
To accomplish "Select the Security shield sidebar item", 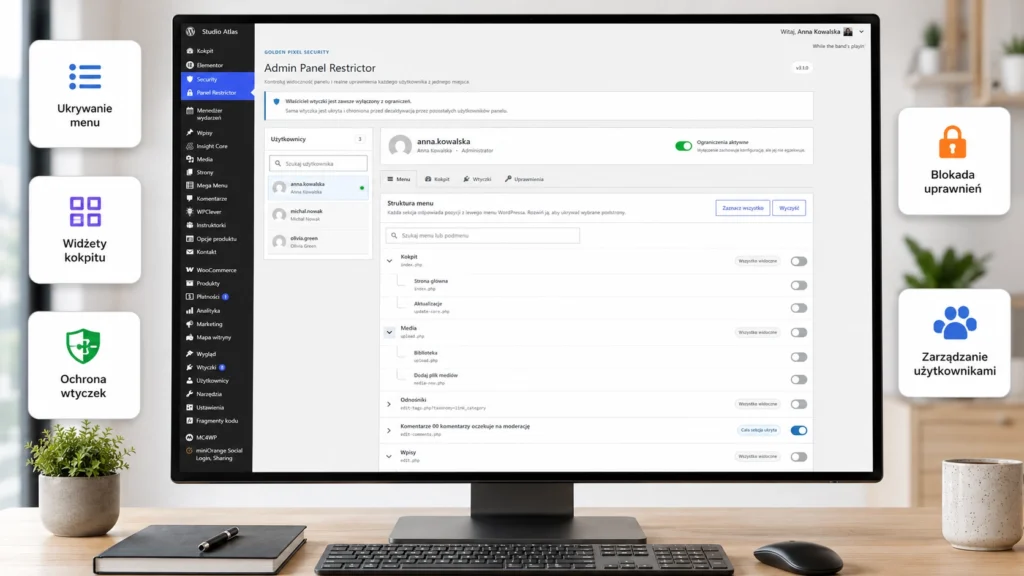I will (x=217, y=79).
